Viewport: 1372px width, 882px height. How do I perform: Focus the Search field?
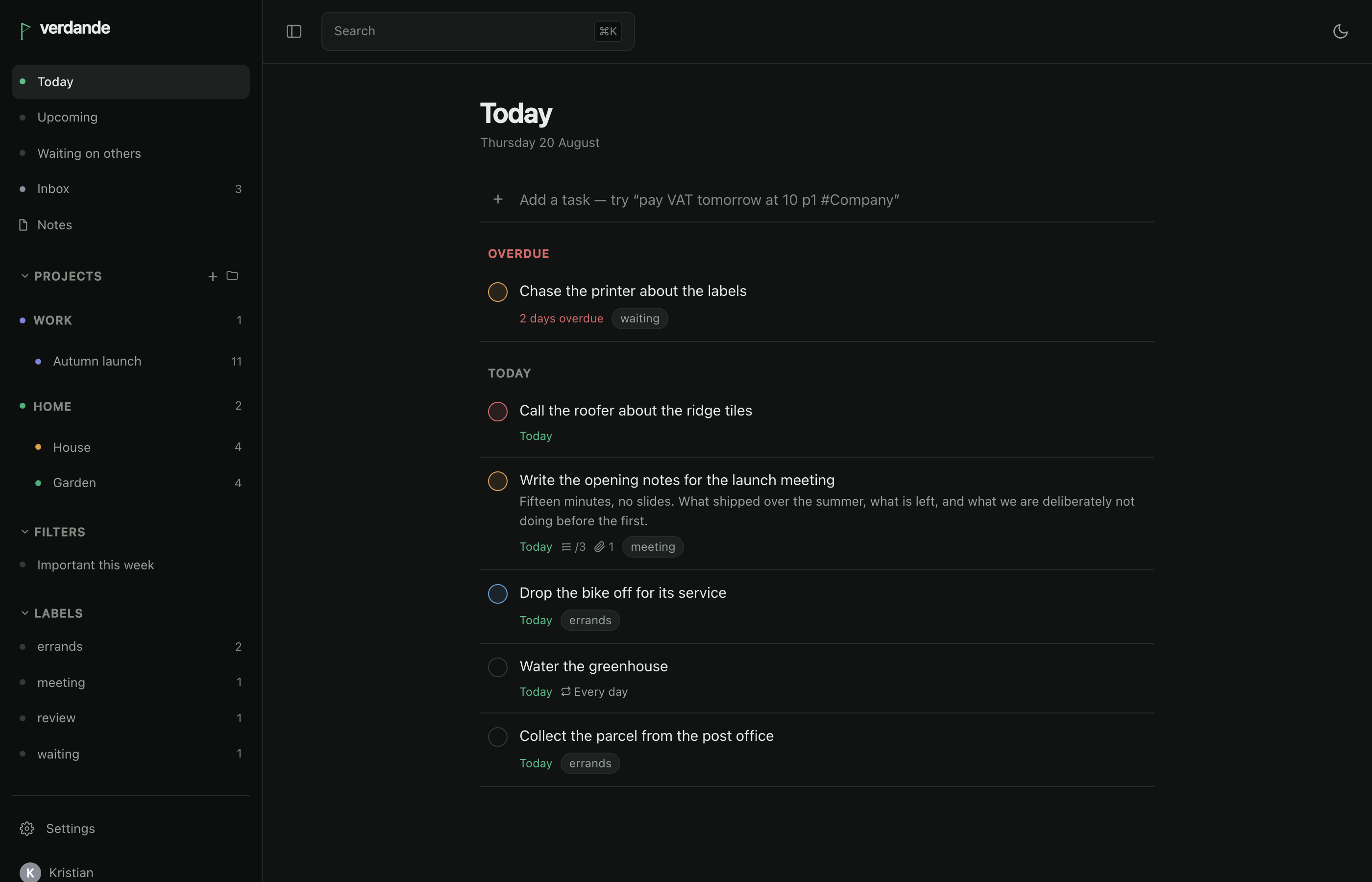478,31
